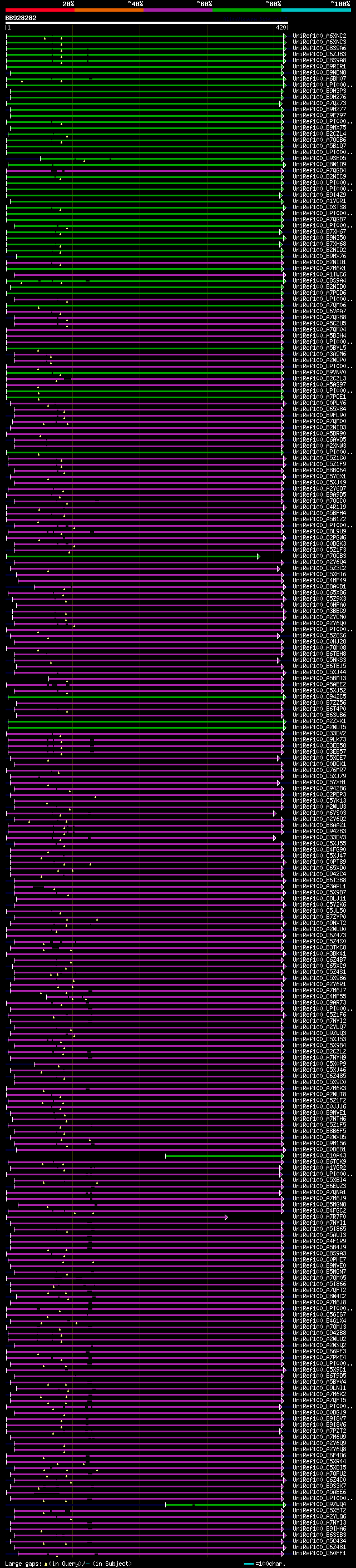Open hit UniRef100_Q66PF3
This screenshot has height=1568, width=356.
(319, 1351)
